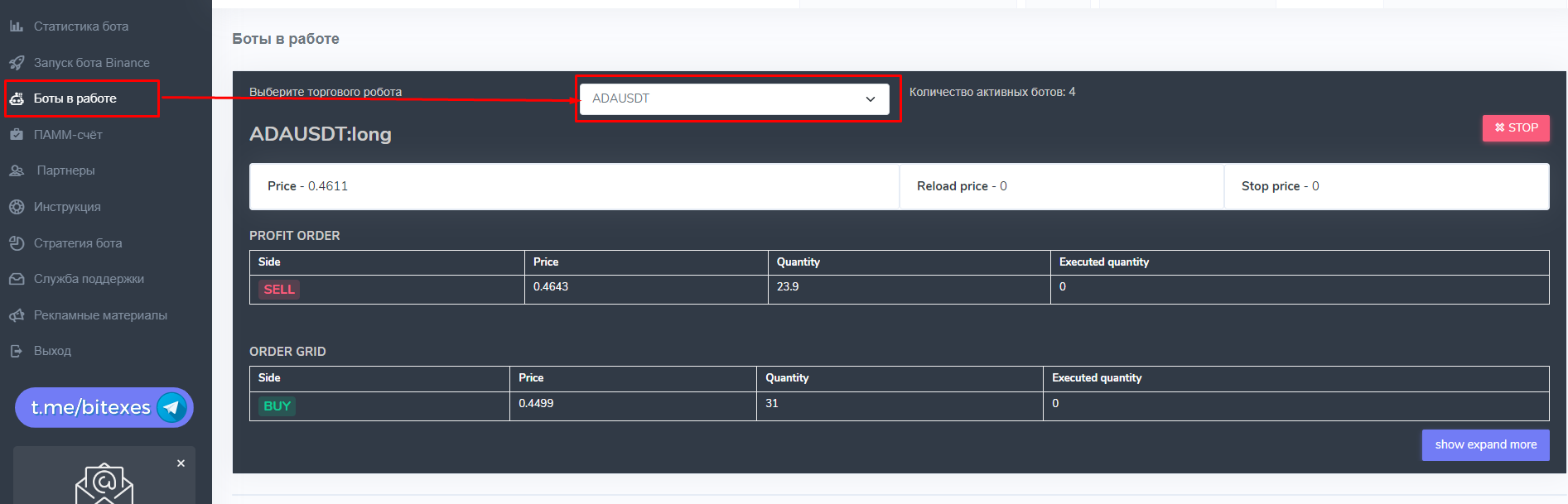Open the t.me/bitexes Telegram link
1568x504 pixels.
click(91, 407)
